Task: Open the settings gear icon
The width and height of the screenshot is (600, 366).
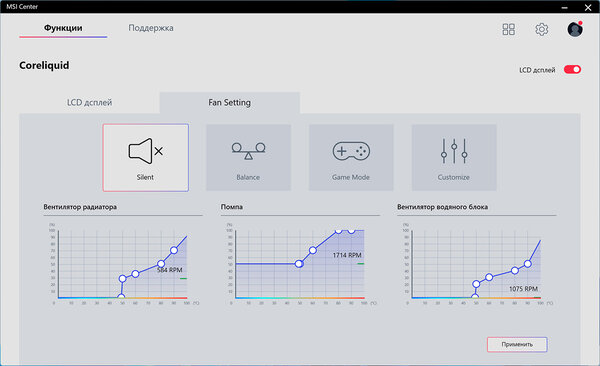Action: coord(541,29)
